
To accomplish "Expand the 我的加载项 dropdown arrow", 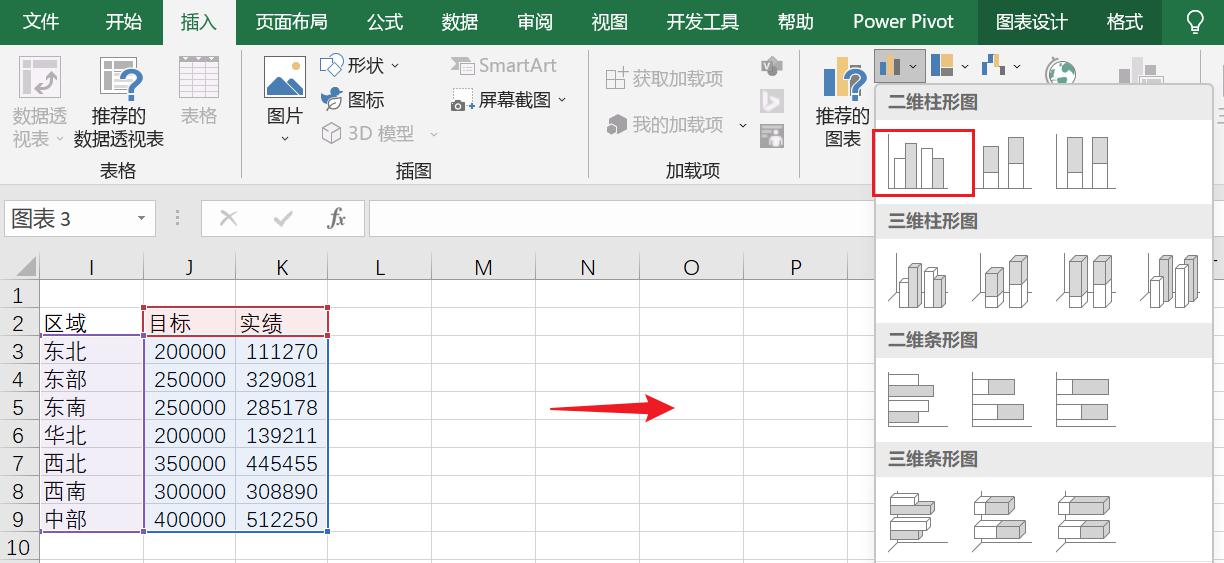I will [742, 125].
